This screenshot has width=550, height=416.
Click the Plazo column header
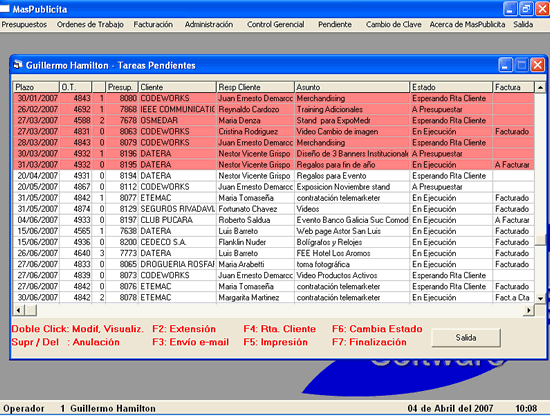click(36, 87)
